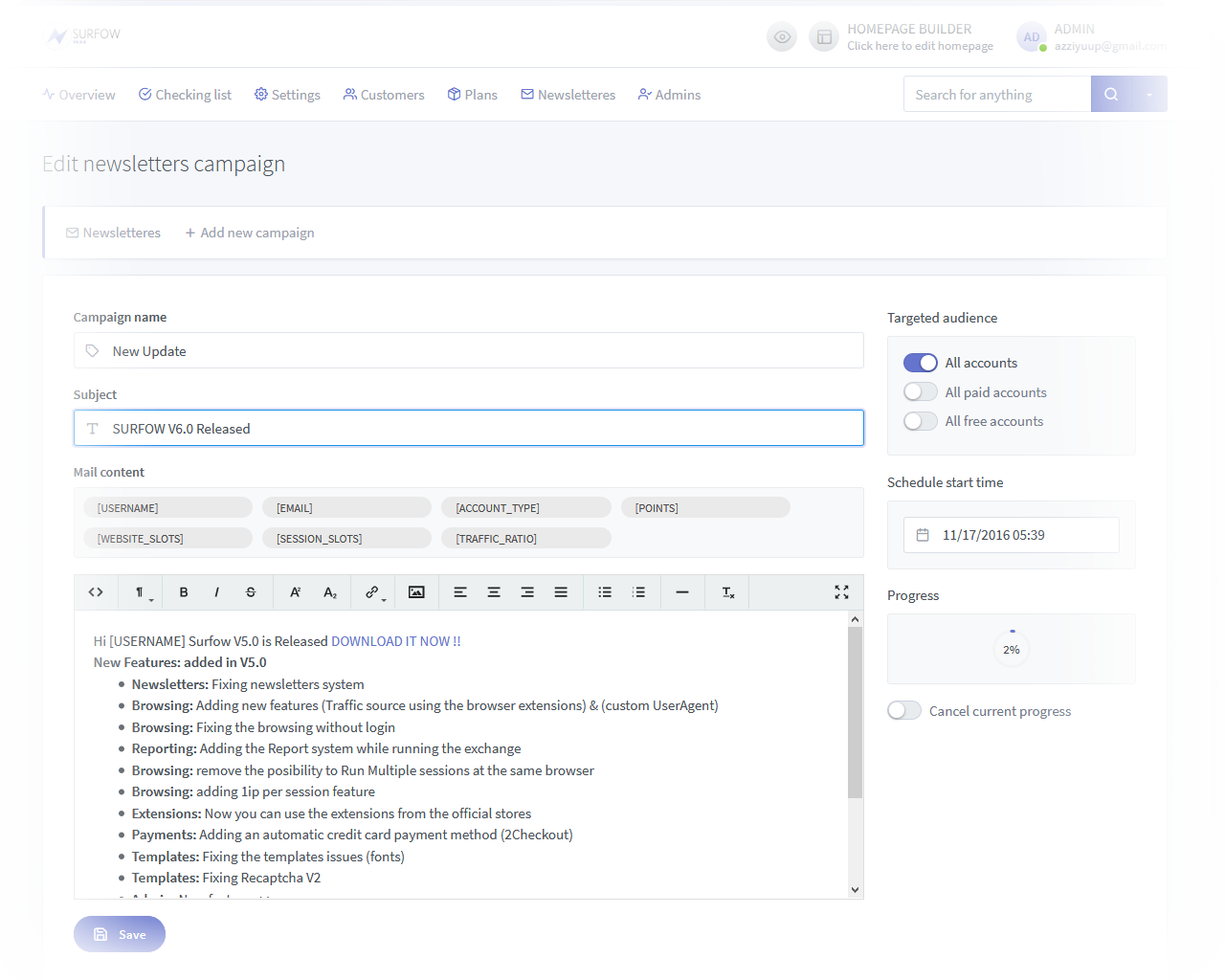Insert an image into mail content
Screen dimensions: 1225x980
click(x=416, y=592)
